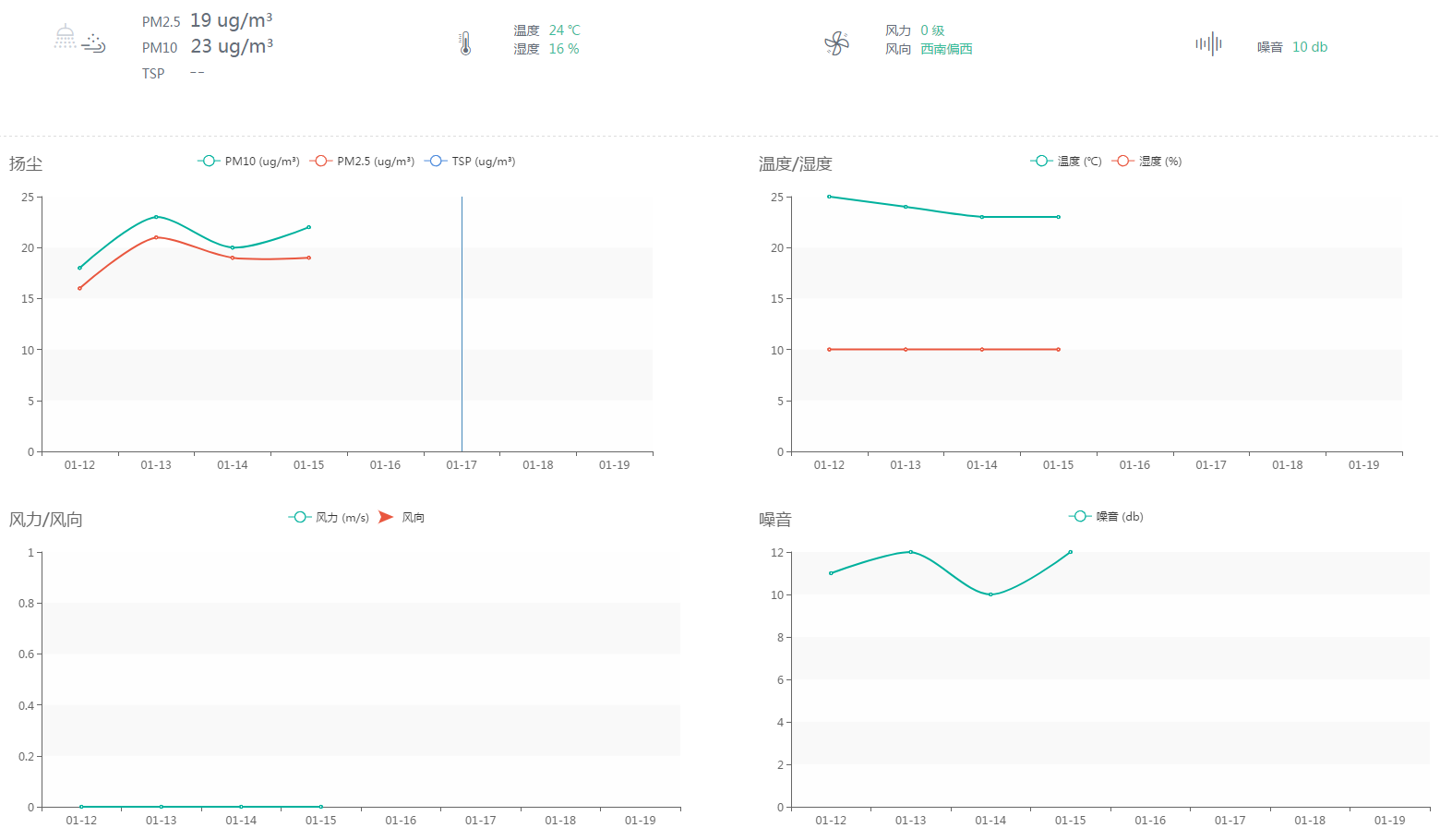1440x840 pixels.
Task: Click humidity data point at 01-15
Action: pyautogui.click(x=1059, y=350)
